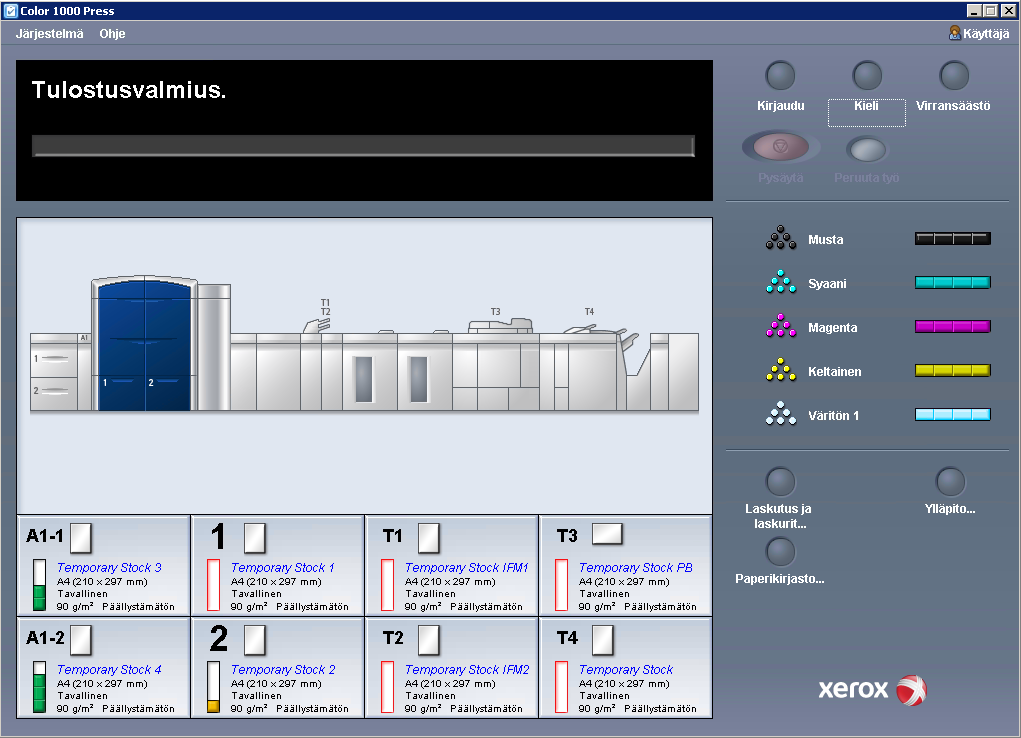This screenshot has width=1021, height=738.
Task: Open the Ohje help menu
Action: [x=112, y=34]
